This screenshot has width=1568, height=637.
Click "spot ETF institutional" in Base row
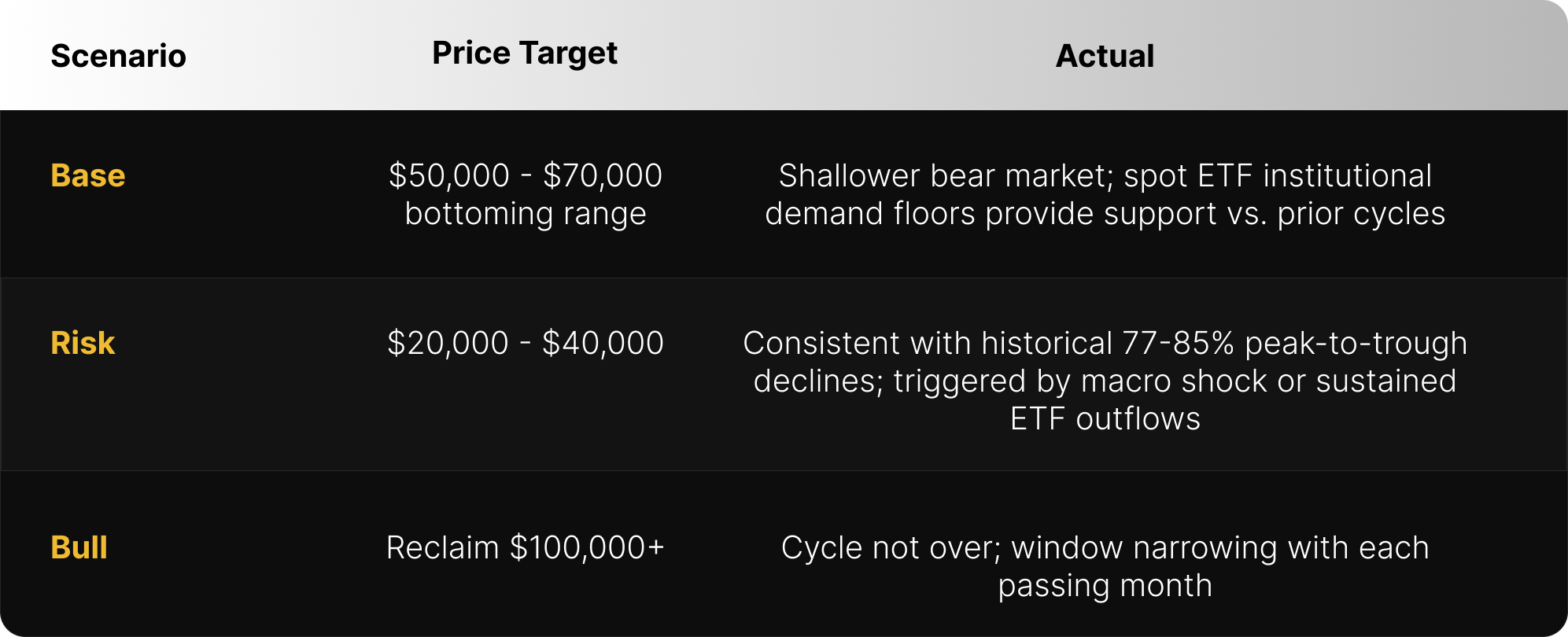1278,175
